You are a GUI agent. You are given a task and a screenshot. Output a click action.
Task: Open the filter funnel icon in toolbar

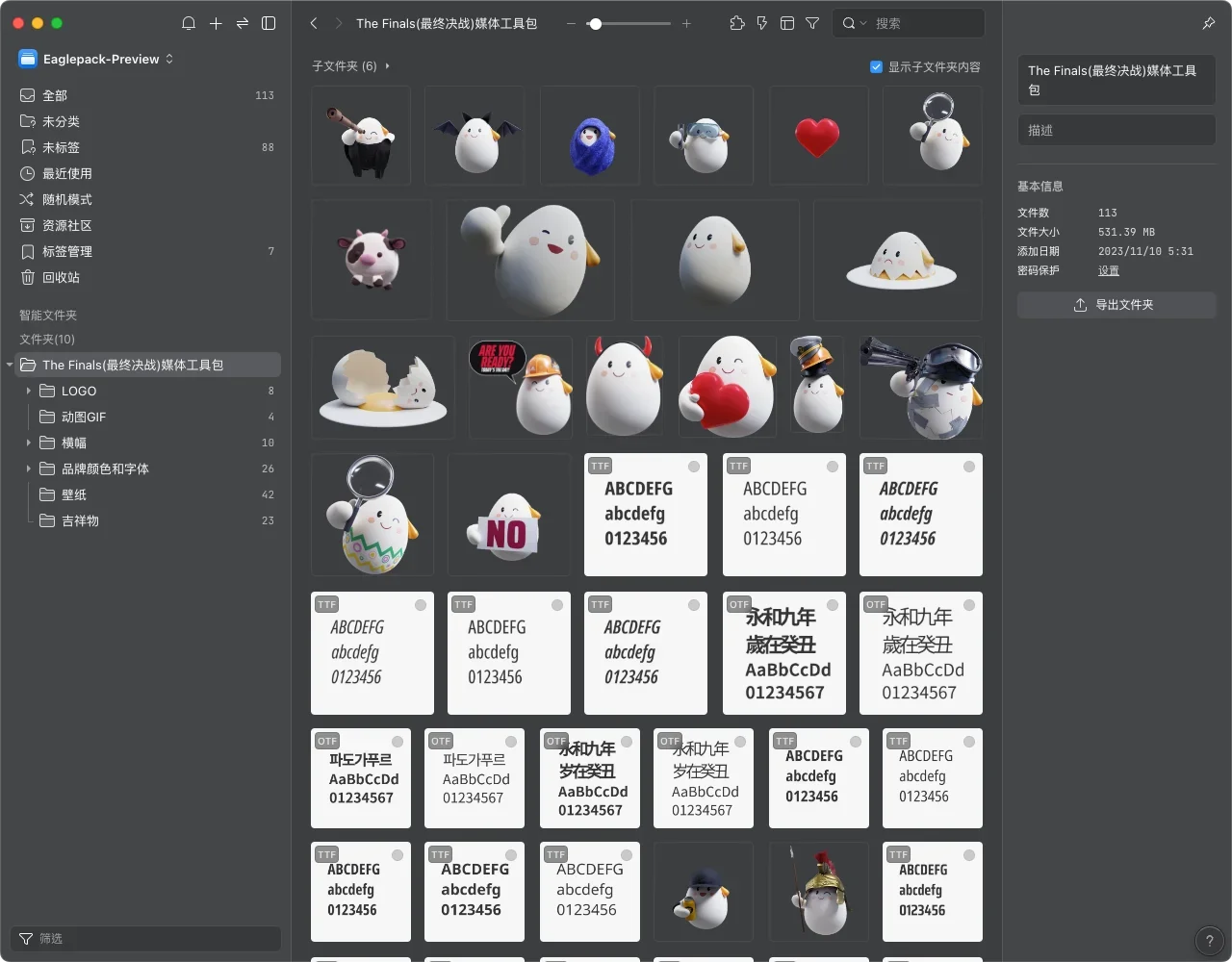[x=812, y=23]
